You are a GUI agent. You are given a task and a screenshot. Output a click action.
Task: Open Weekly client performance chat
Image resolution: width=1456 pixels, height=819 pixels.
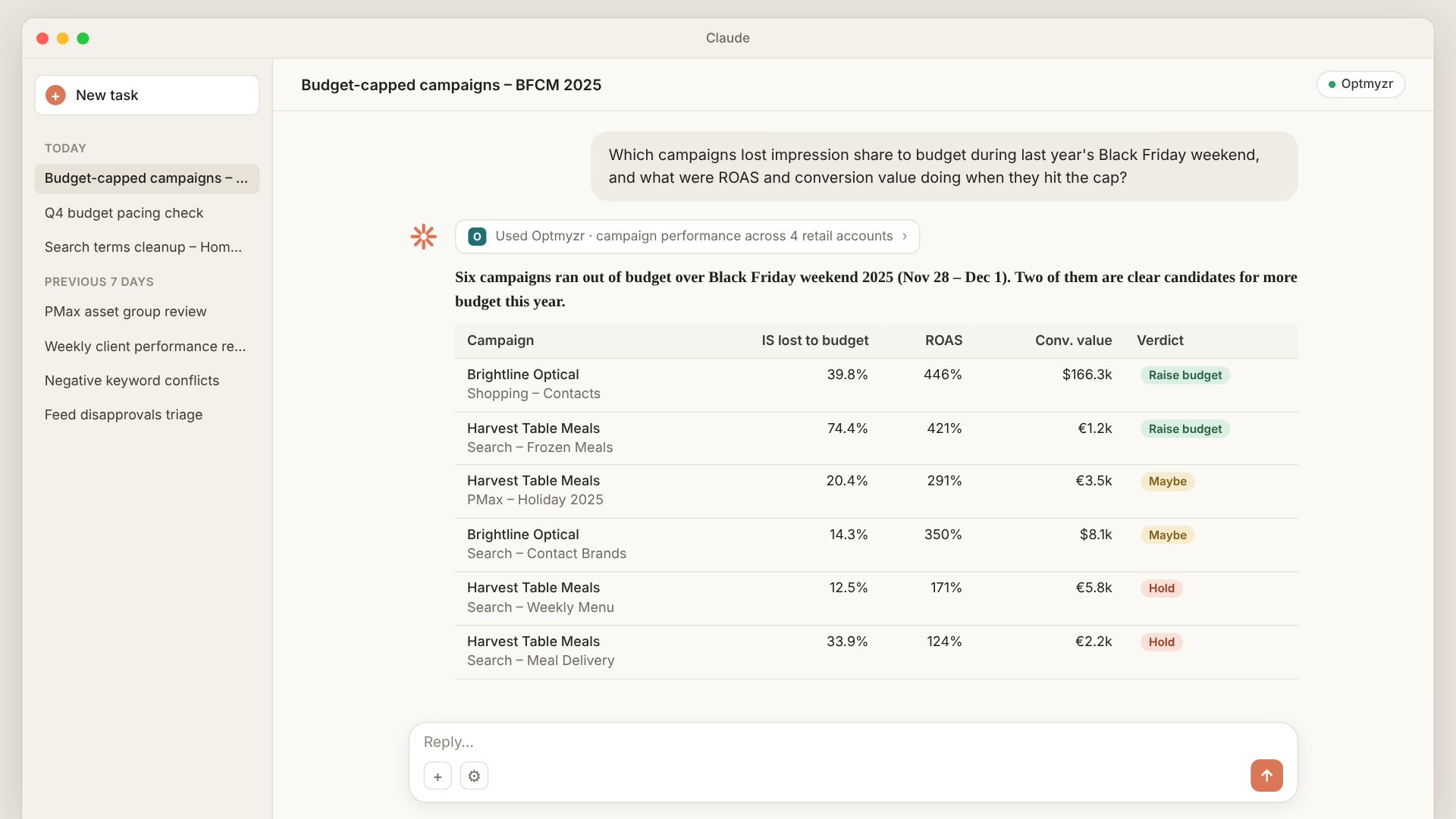147,347
